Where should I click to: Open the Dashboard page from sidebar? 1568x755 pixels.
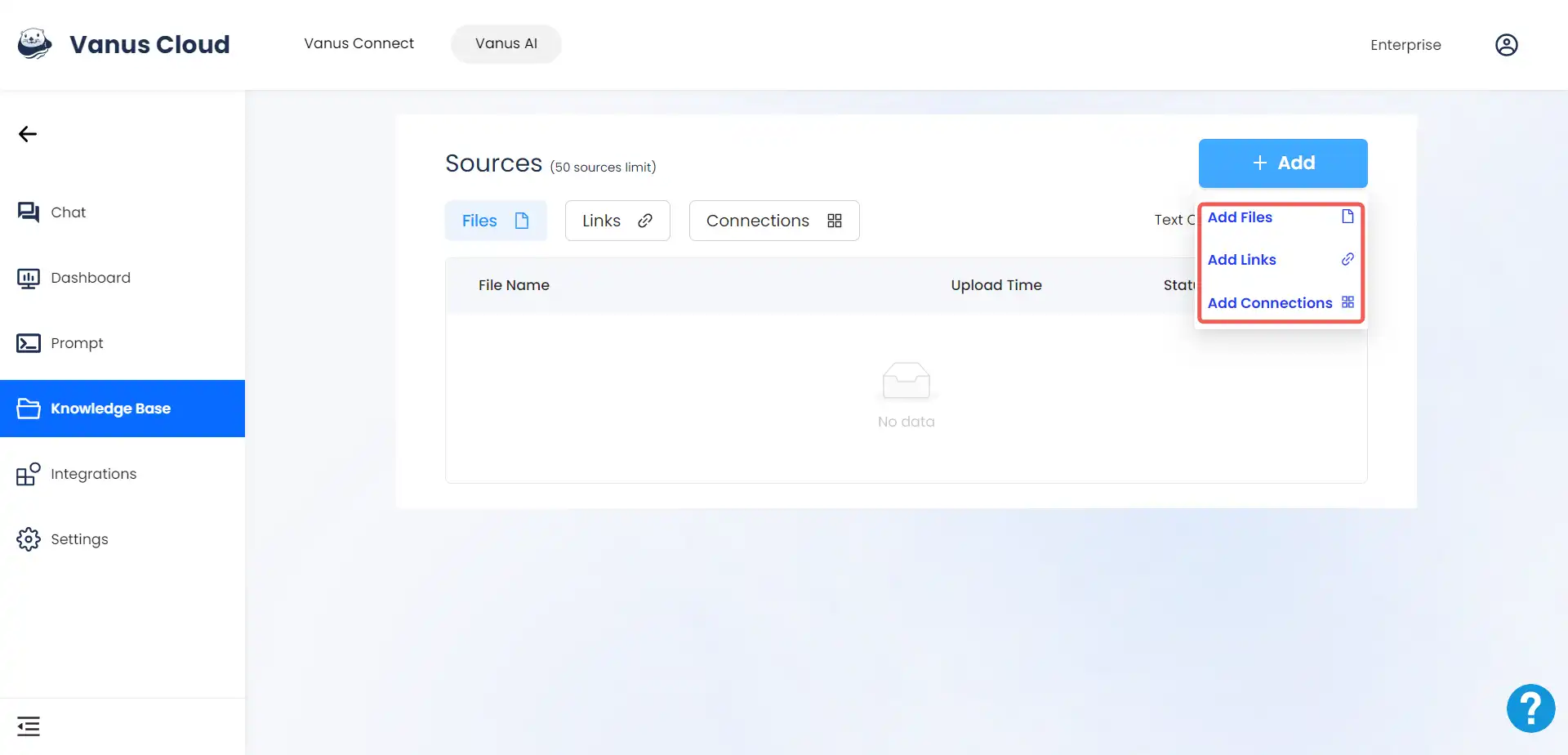click(x=122, y=278)
